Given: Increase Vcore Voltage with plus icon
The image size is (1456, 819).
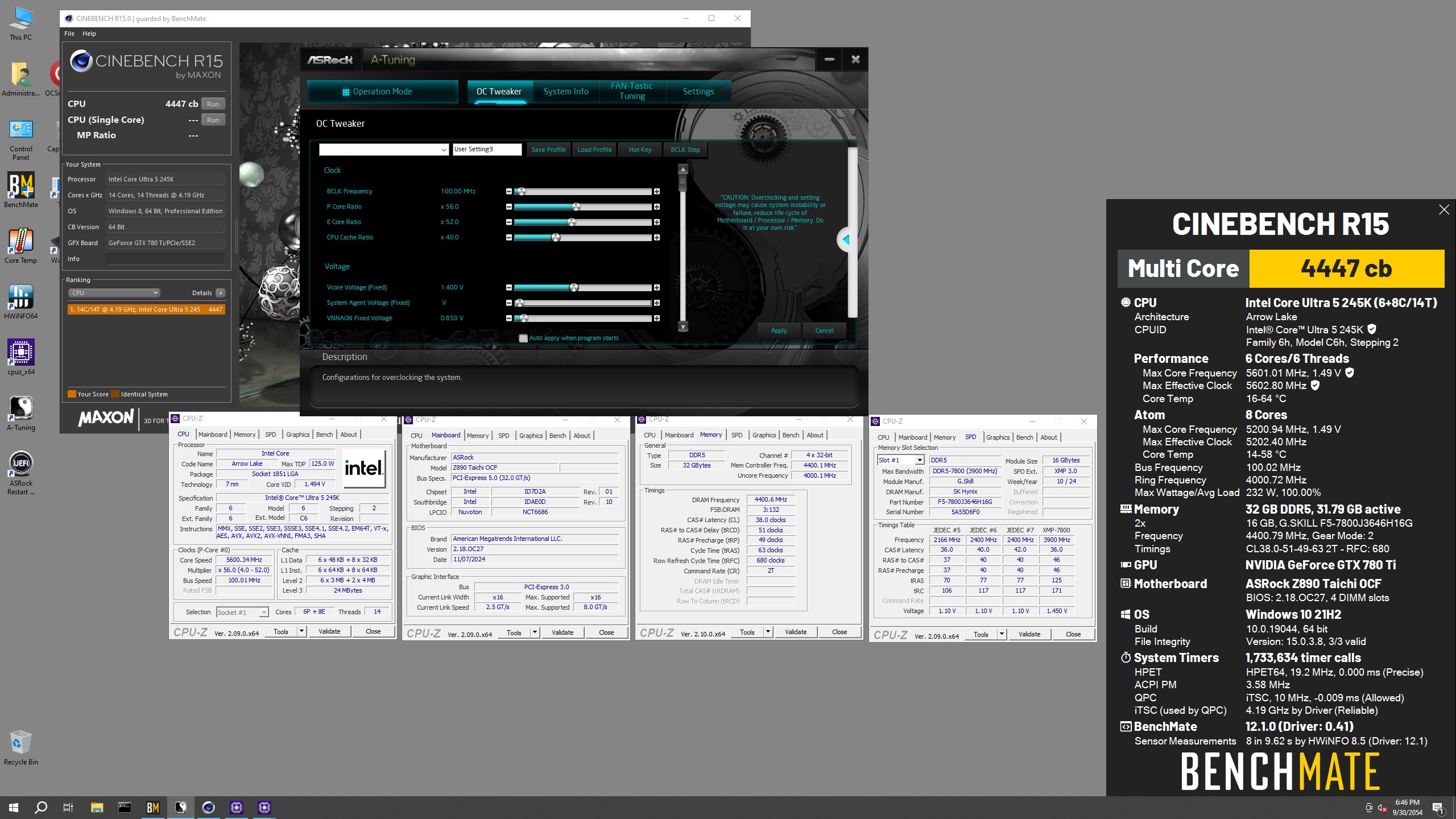Looking at the screenshot, I should tap(657, 288).
